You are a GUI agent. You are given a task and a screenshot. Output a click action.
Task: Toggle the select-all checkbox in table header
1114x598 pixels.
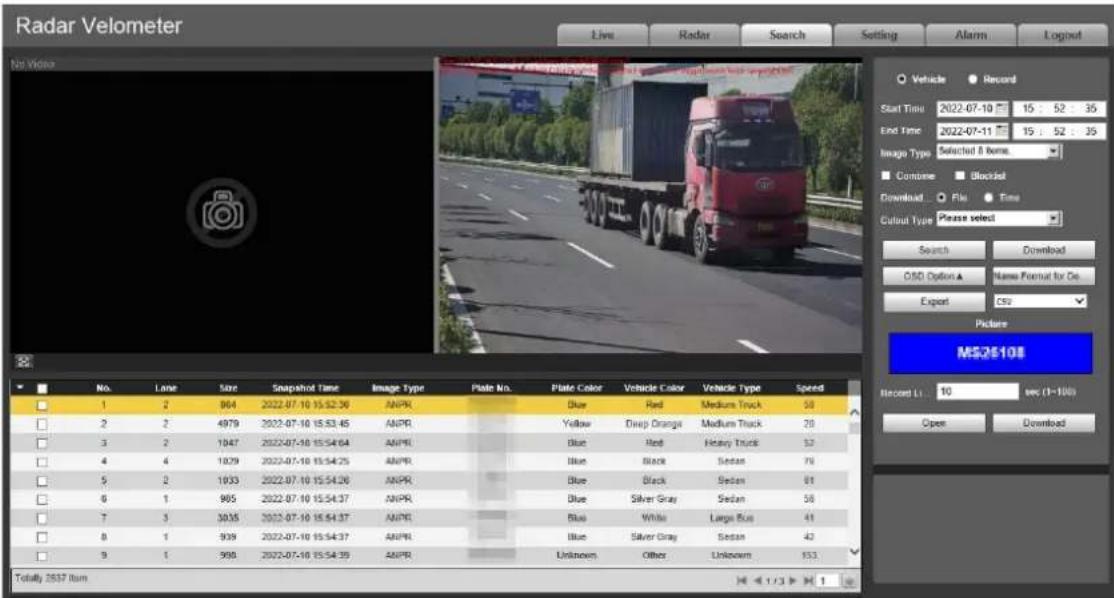point(42,388)
